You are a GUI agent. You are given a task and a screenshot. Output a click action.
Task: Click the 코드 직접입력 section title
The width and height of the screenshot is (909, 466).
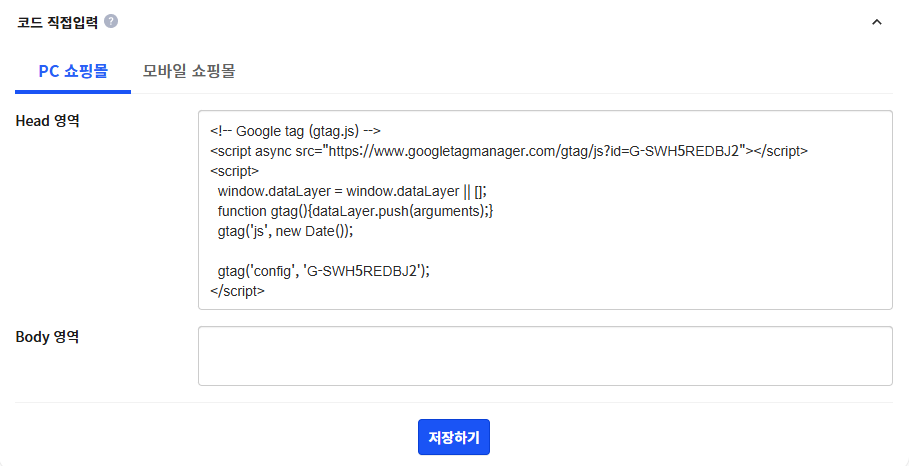(57, 21)
